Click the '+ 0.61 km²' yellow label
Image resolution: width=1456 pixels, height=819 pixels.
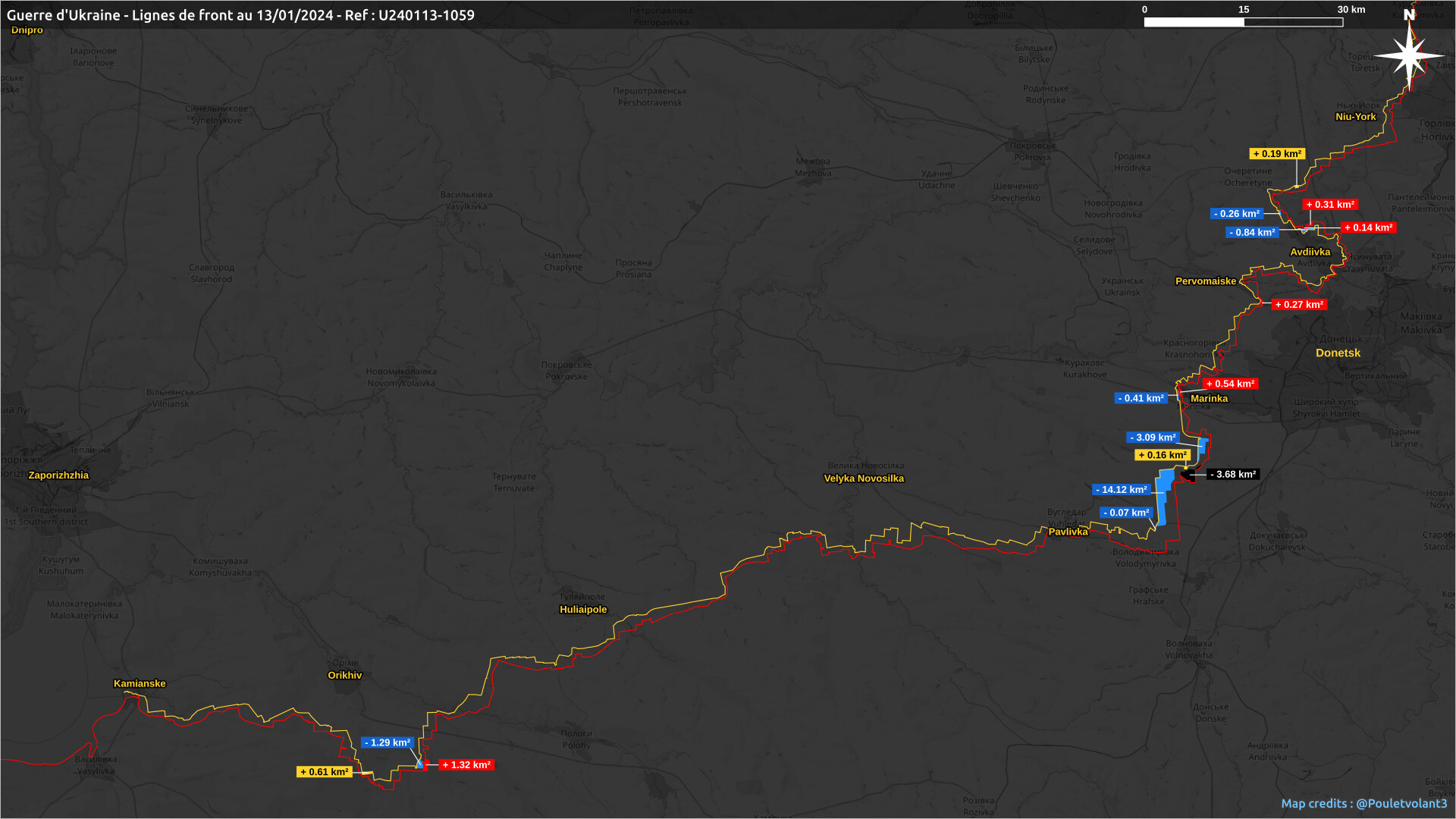click(325, 772)
